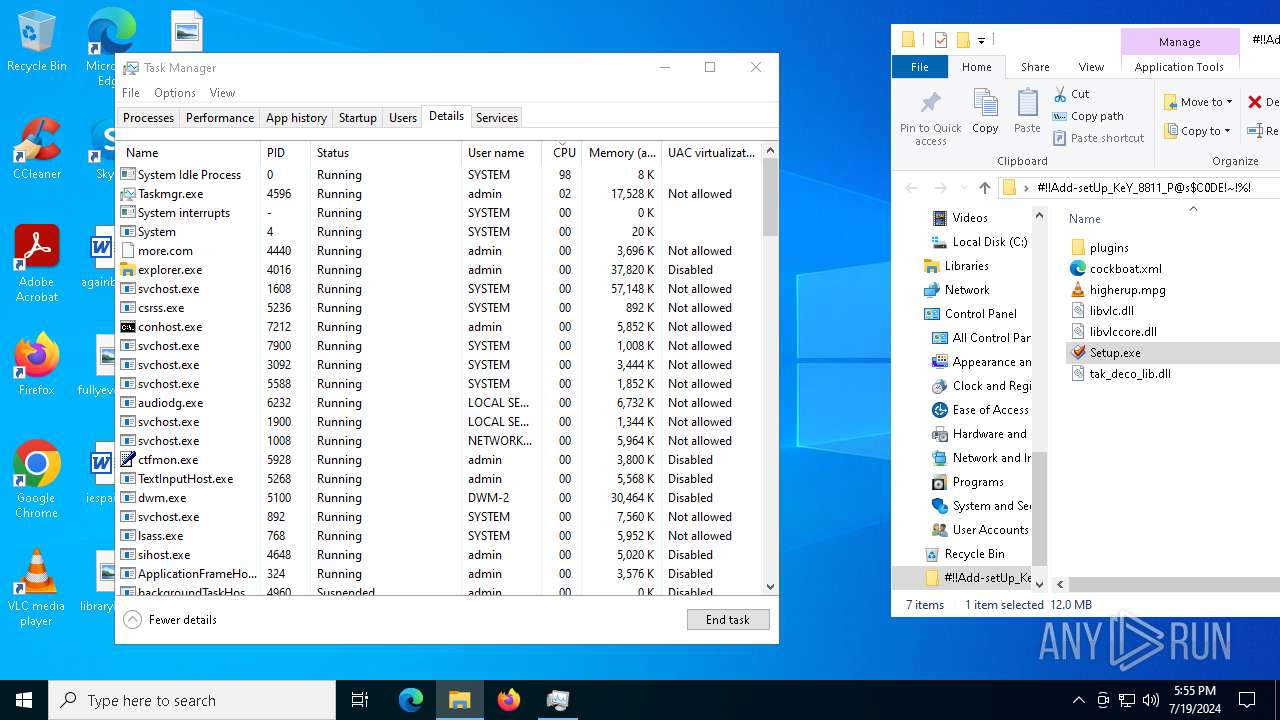Open the notification center icon
Viewport: 1280px width, 720px height.
1247,700
